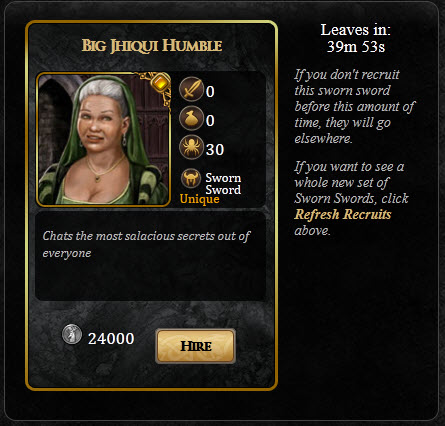This screenshot has width=445, height=426.
Task: Click the Refresh Recruits link text
Action: tap(343, 214)
